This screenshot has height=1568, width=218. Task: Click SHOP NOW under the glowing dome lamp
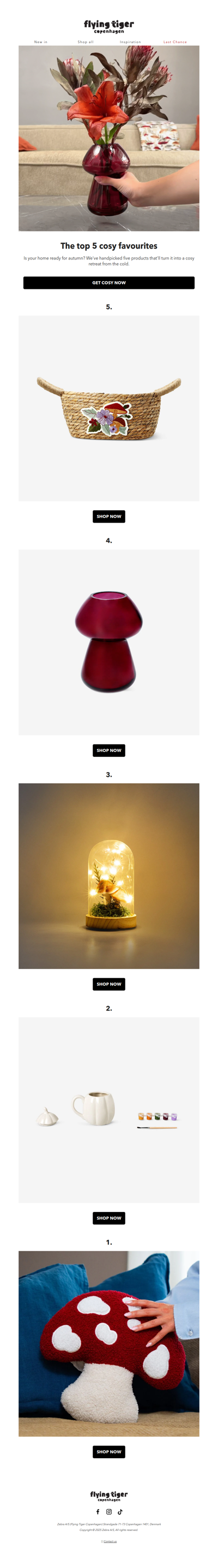(x=108, y=984)
